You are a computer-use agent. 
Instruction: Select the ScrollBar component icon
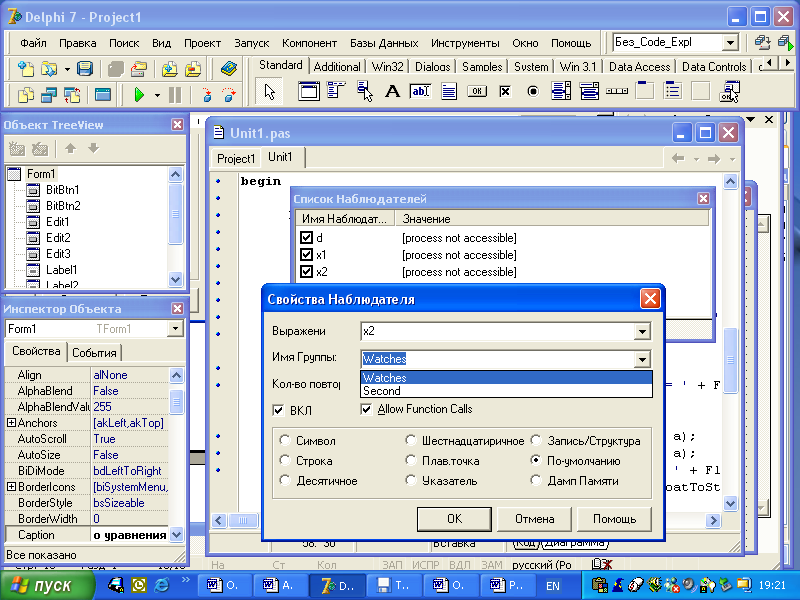coord(617,92)
